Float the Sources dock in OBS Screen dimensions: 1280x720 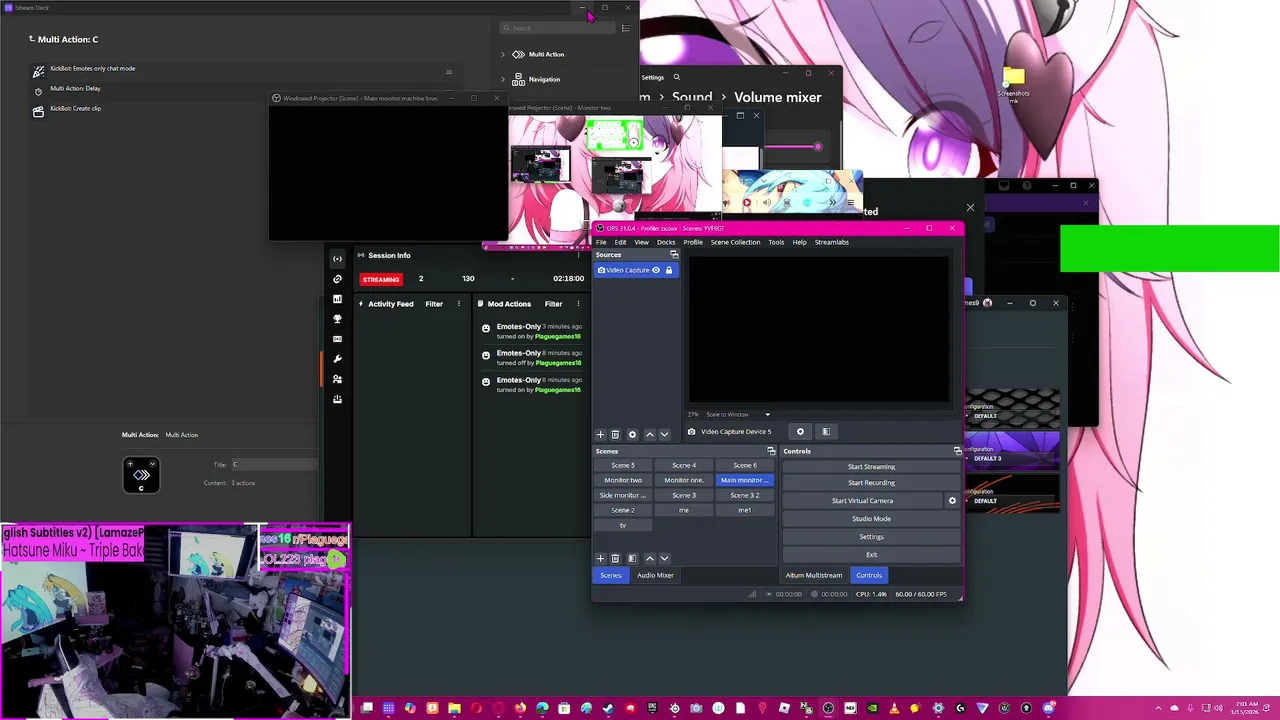pos(674,254)
